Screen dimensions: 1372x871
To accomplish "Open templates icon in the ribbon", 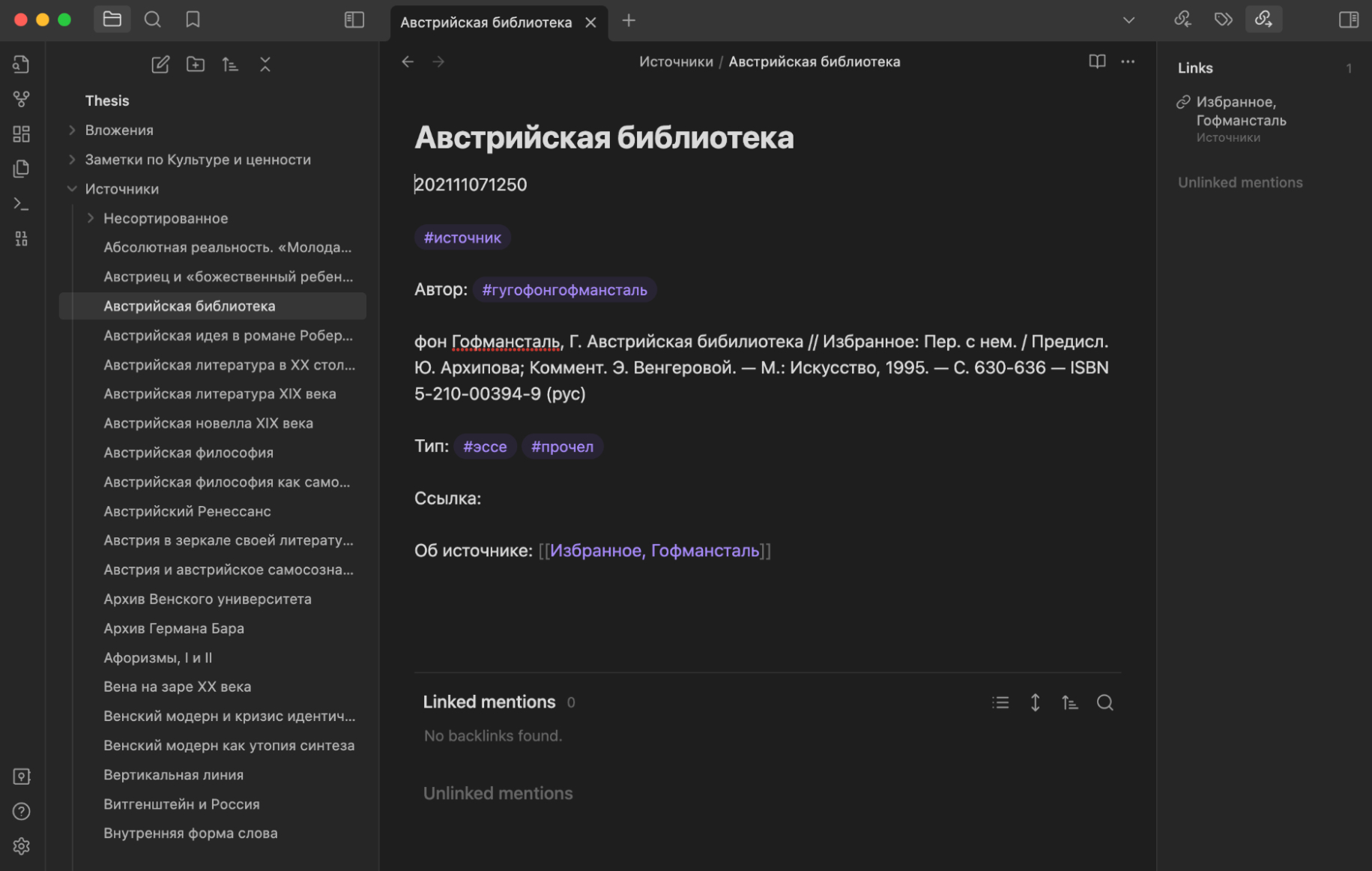I will [21, 169].
